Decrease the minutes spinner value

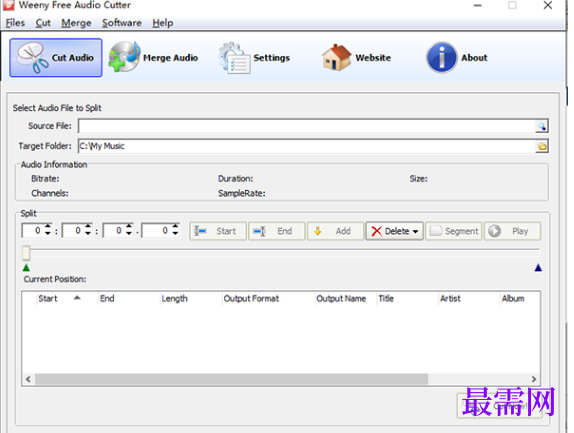coord(88,234)
